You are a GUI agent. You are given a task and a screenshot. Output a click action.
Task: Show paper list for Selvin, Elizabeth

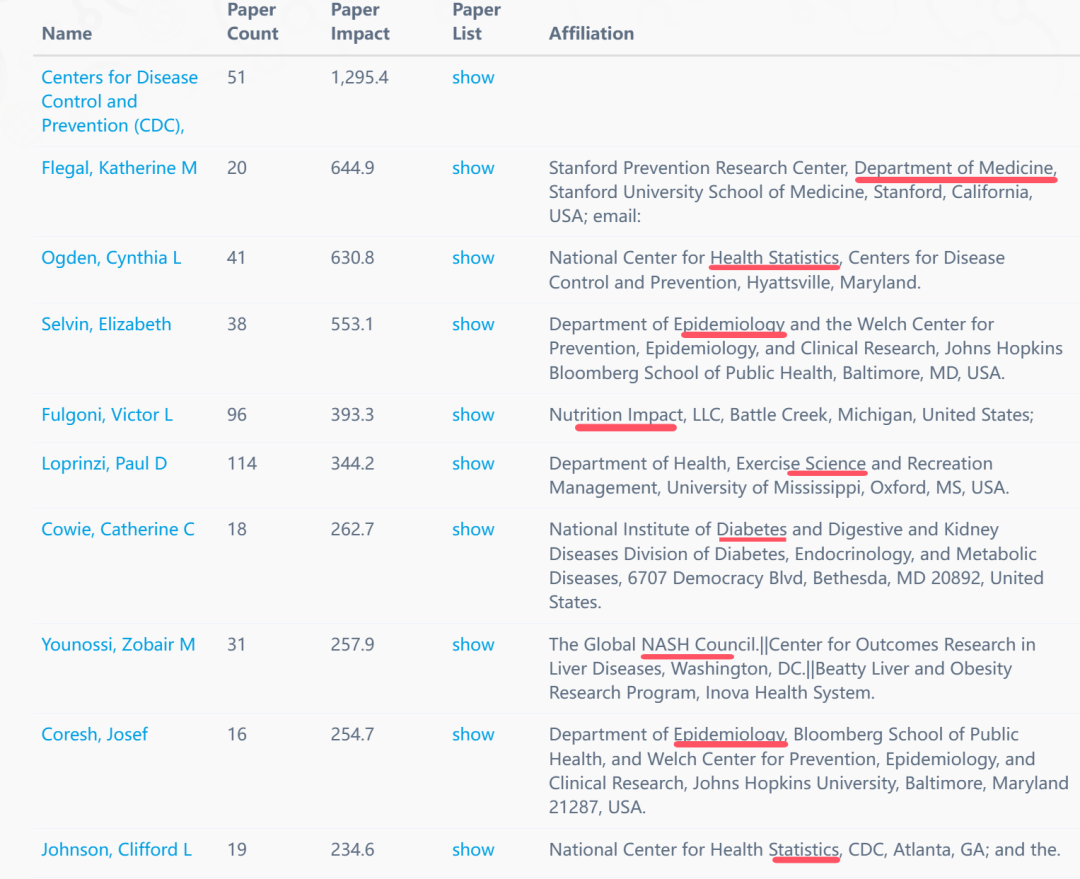473,324
